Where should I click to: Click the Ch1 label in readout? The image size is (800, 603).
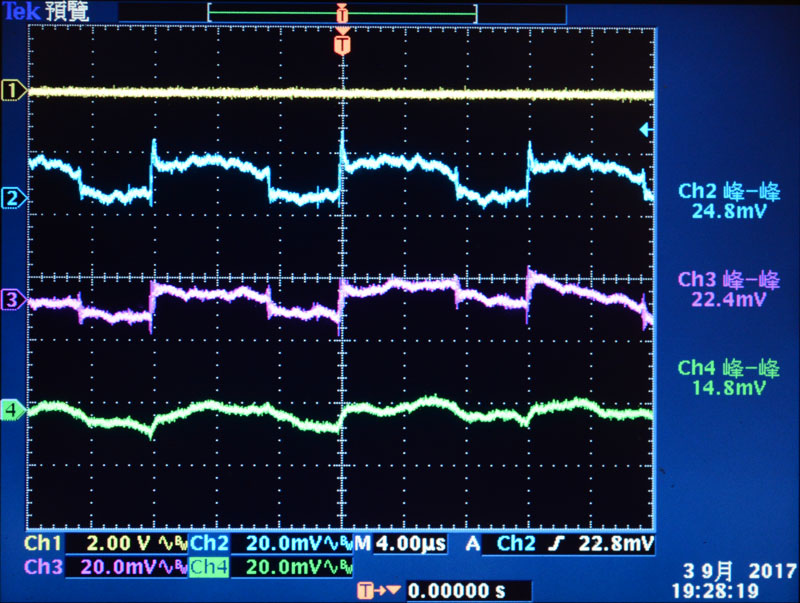click(42, 543)
